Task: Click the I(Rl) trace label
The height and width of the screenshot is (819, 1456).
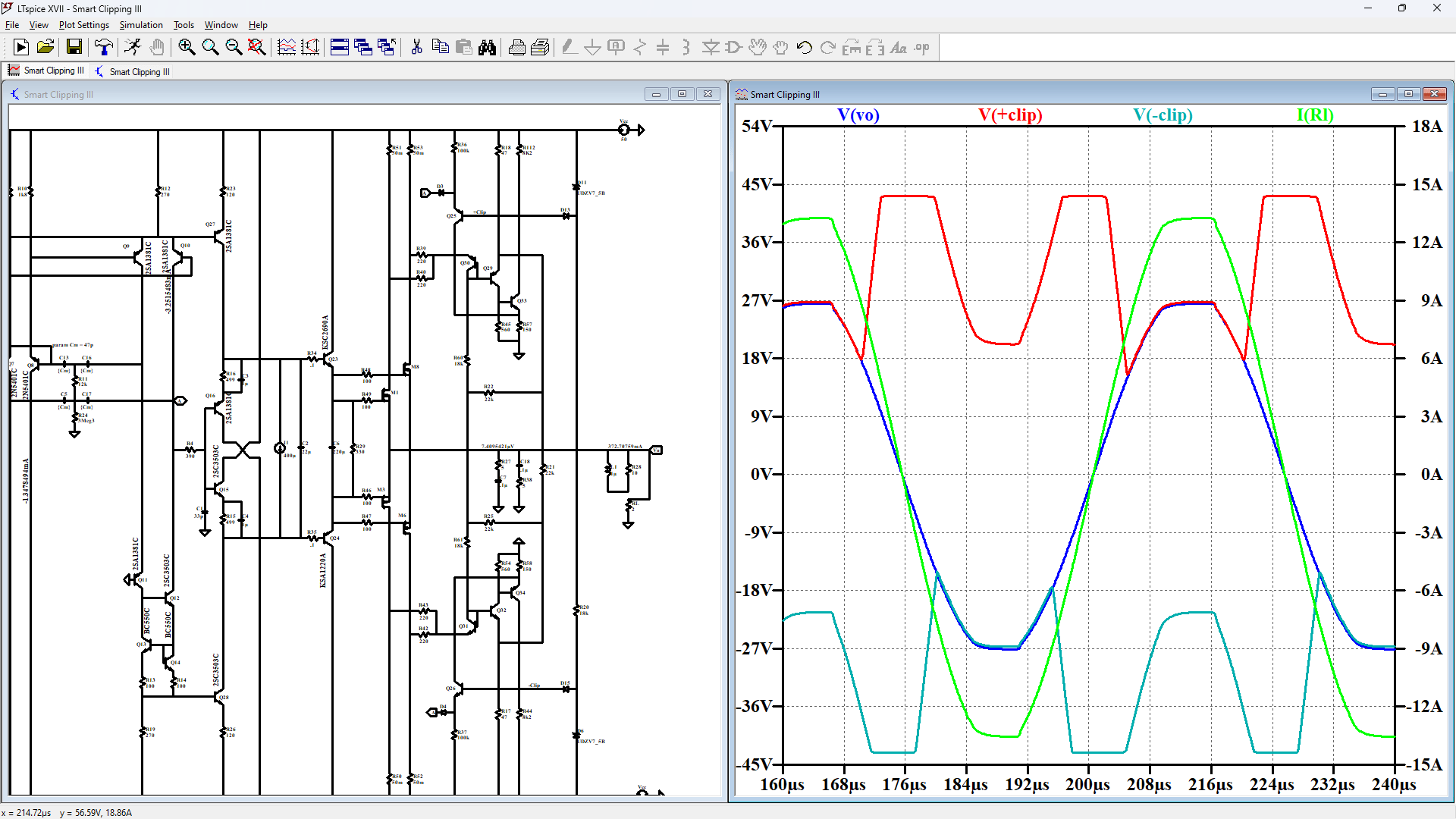Action: click(x=1315, y=115)
